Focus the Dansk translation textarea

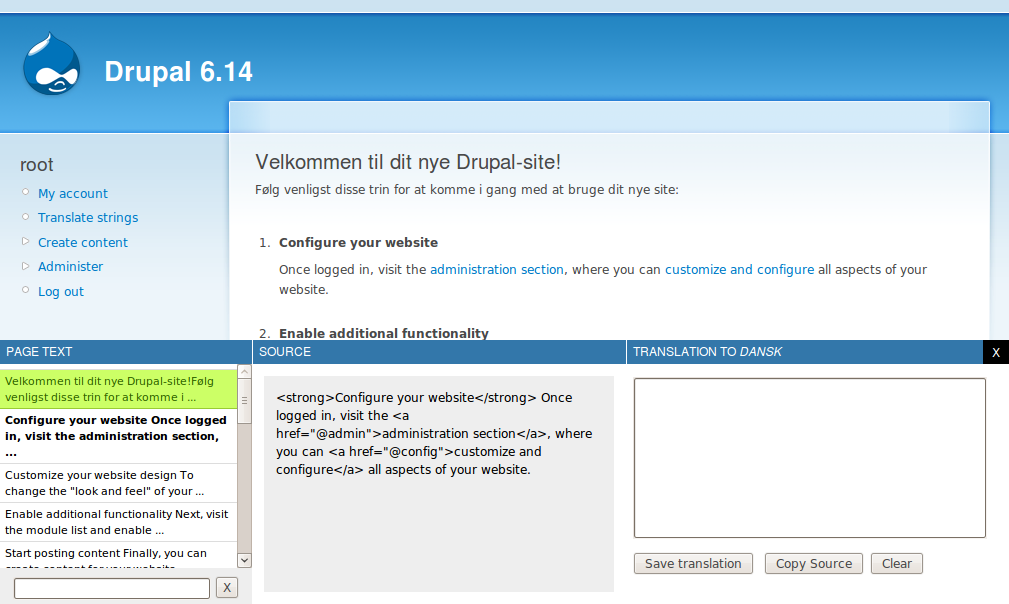810,458
